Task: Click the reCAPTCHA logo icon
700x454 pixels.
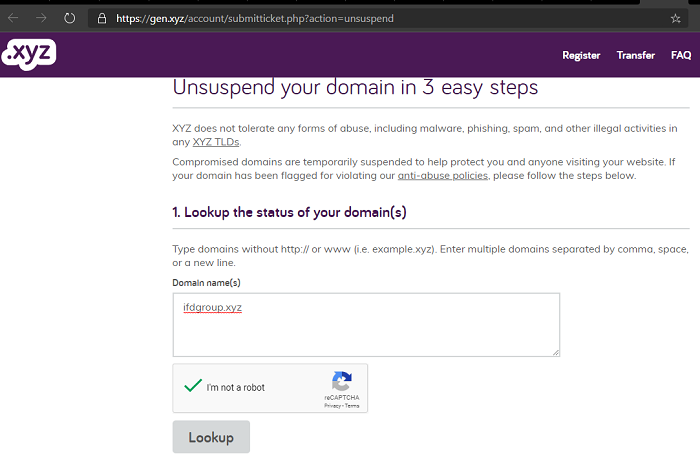Action: point(342,381)
